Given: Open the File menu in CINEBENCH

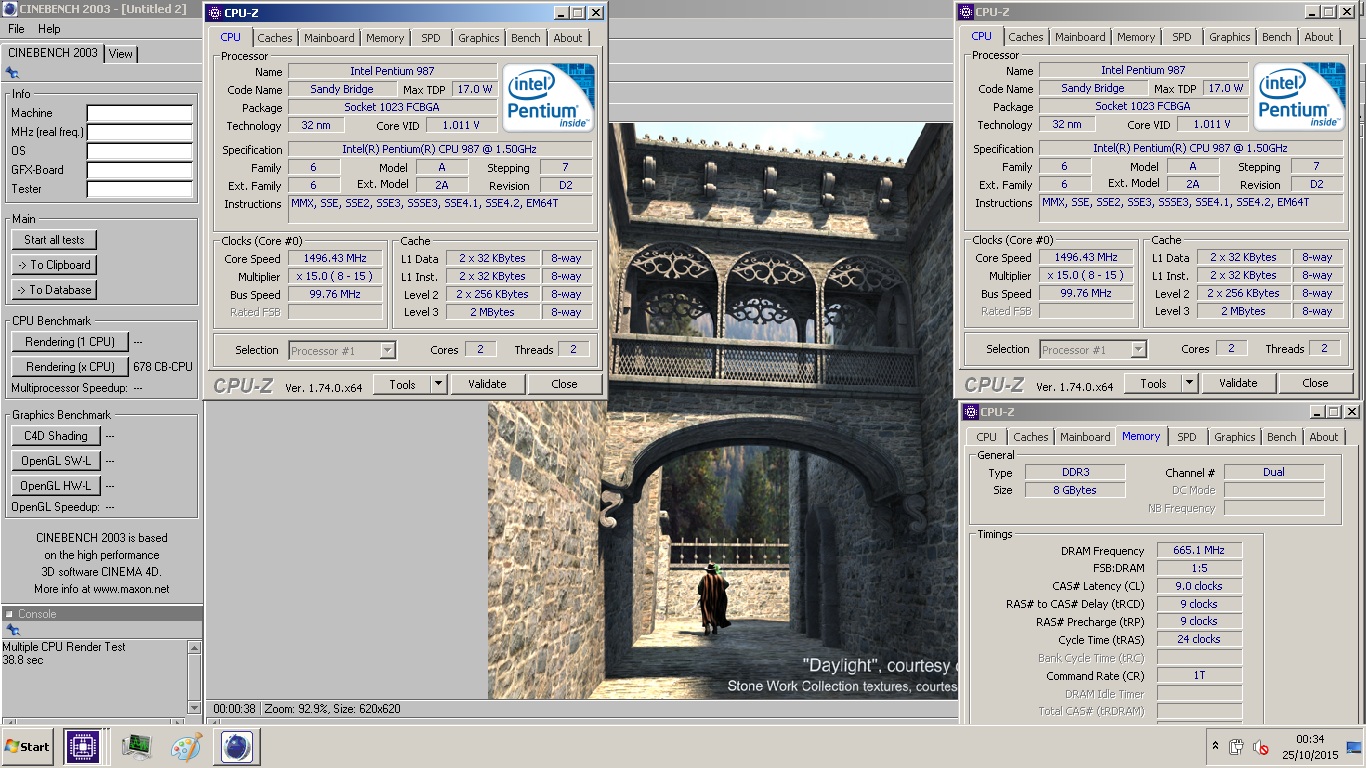Looking at the screenshot, I should pyautogui.click(x=16, y=29).
